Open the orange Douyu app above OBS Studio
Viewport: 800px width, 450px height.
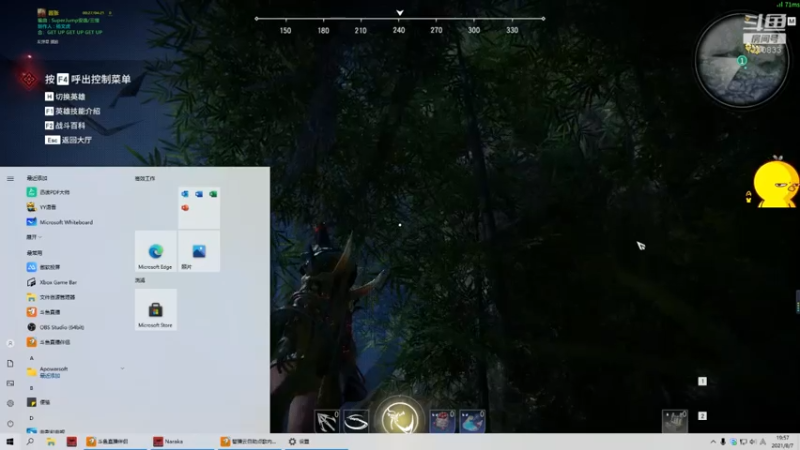point(44,312)
